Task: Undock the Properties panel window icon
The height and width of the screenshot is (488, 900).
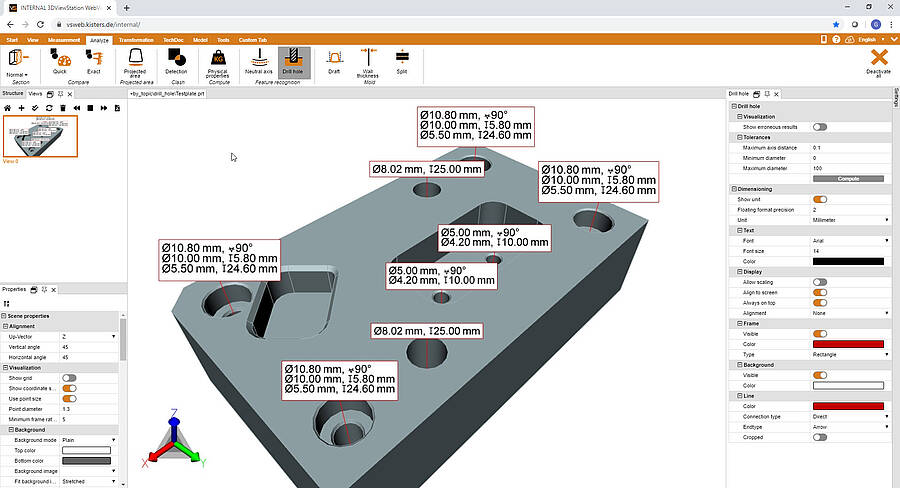Action: 34,290
